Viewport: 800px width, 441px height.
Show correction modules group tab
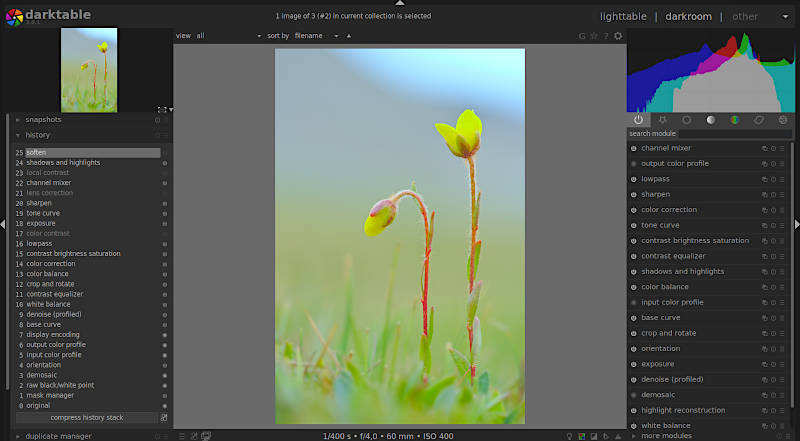click(758, 120)
